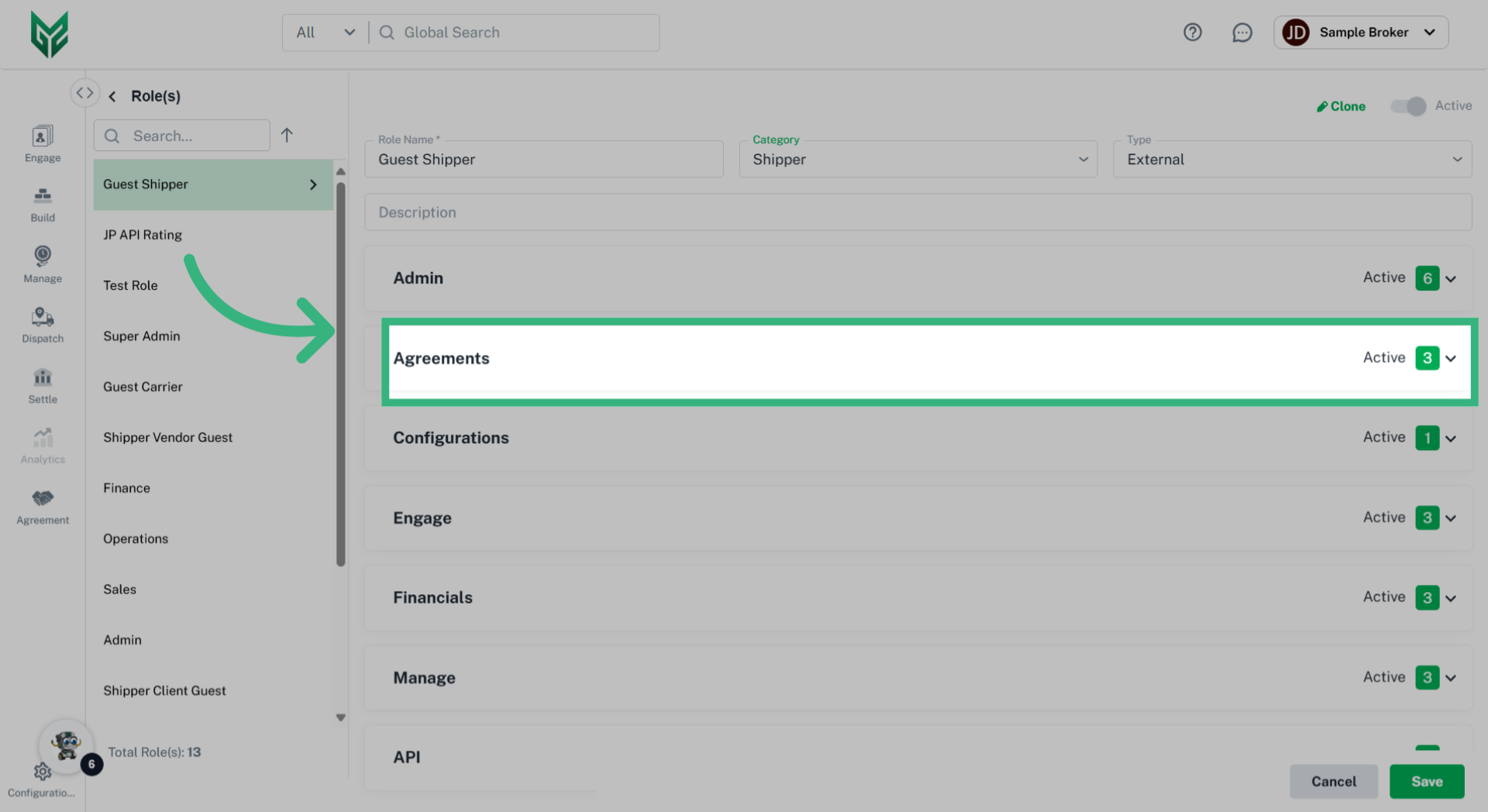Open the Settle section
The width and height of the screenshot is (1488, 812).
coord(42,385)
